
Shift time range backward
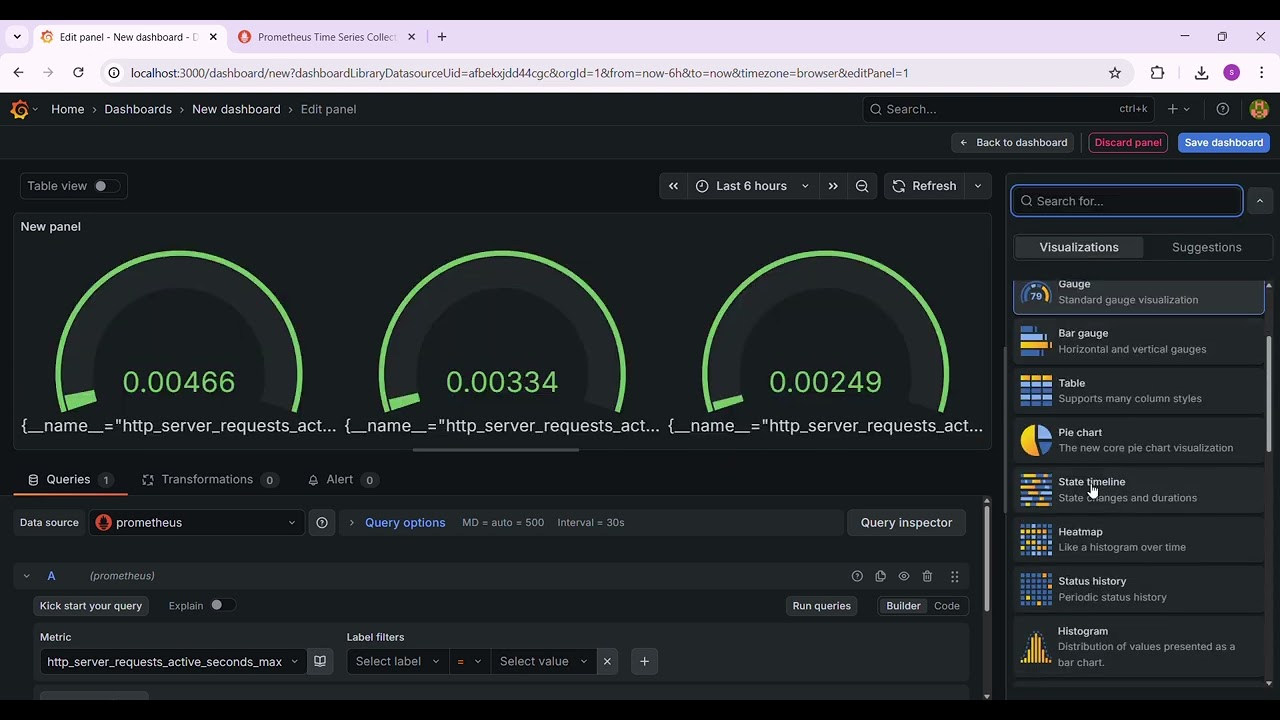(x=673, y=186)
